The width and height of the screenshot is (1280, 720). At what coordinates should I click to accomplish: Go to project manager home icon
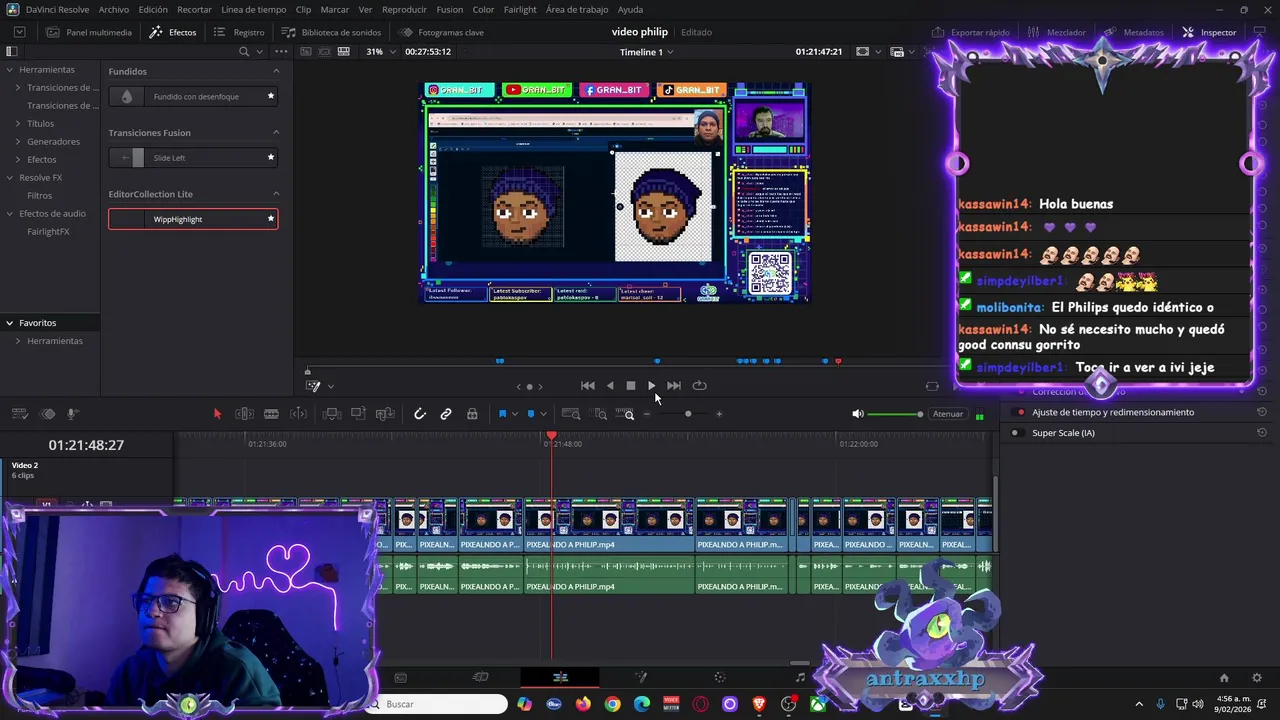[1223, 677]
